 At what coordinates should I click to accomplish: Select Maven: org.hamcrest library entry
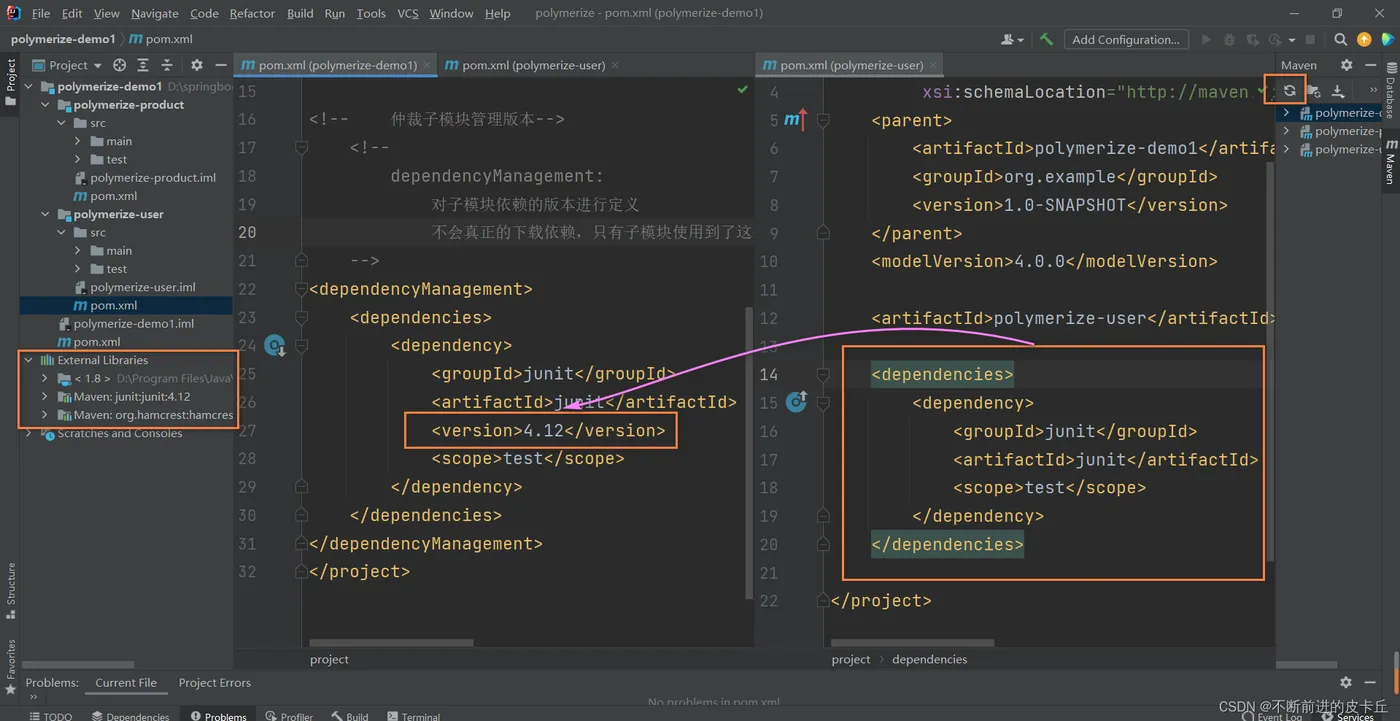tap(144, 414)
